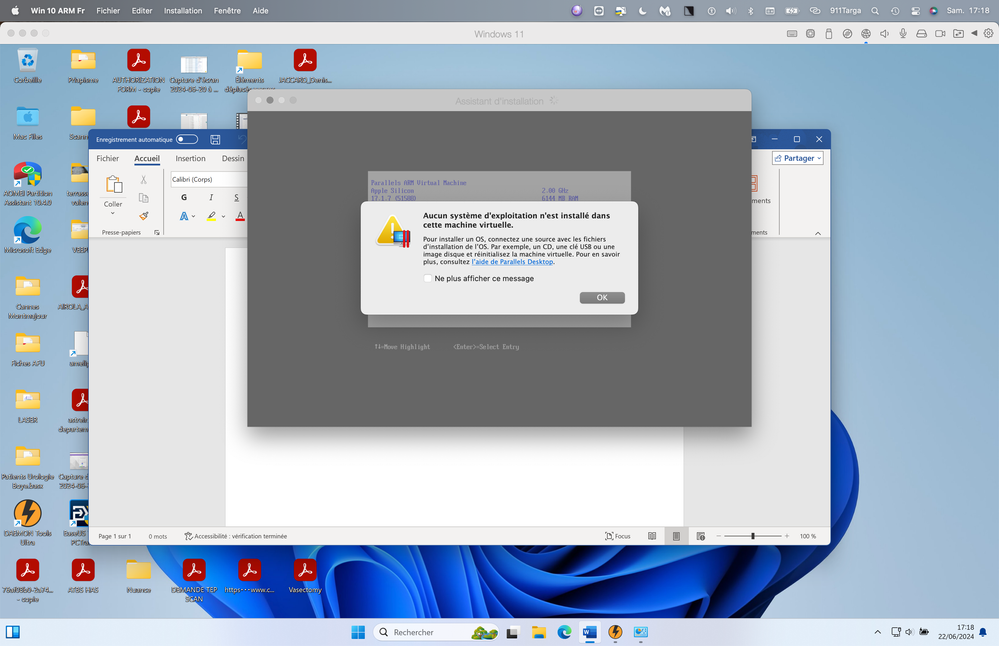This screenshot has height=646, width=999.
Task: Switch to the Dessin ribbon tab
Action: tap(233, 159)
